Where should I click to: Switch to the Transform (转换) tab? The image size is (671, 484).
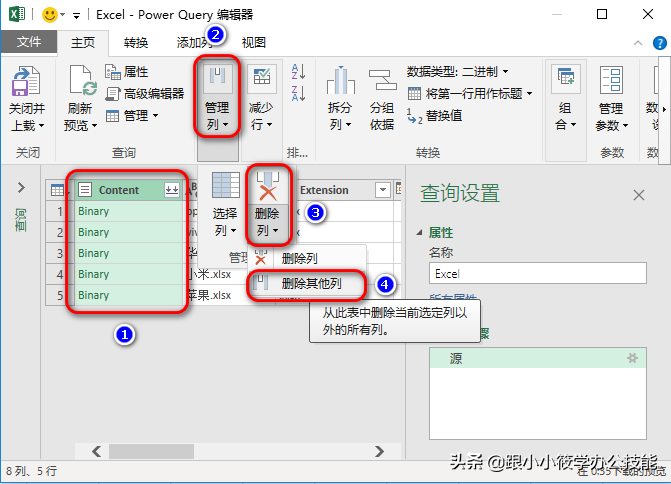(x=136, y=42)
